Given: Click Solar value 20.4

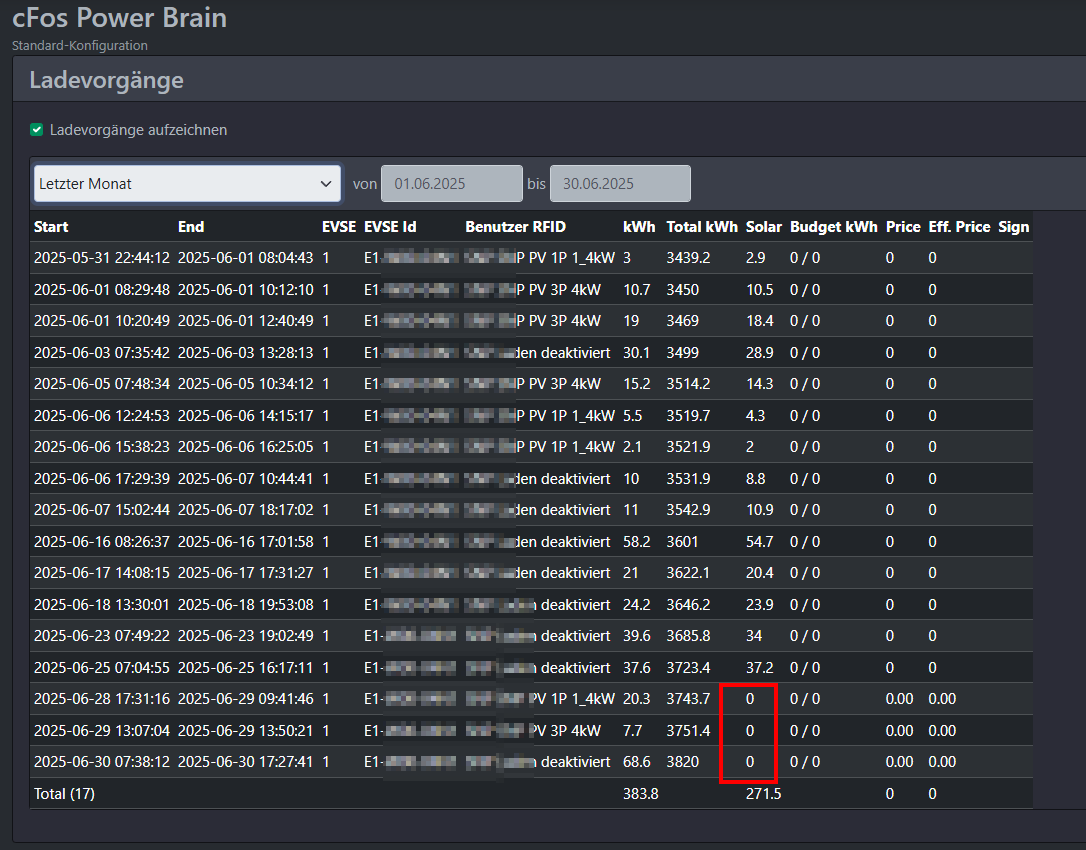Looking at the screenshot, I should pos(759,573).
